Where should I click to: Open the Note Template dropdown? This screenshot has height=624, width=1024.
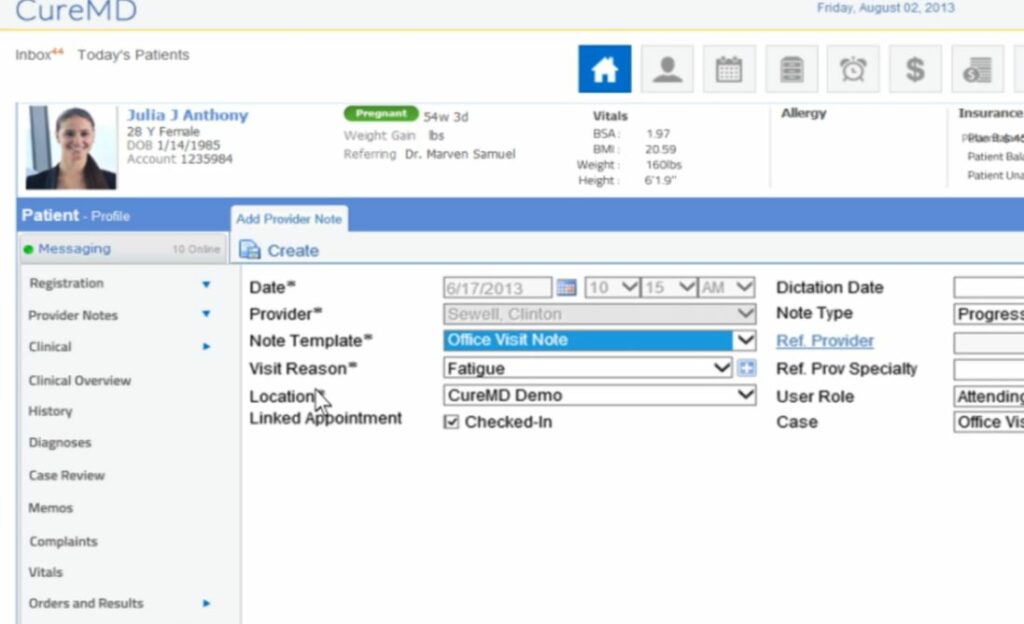600,340
